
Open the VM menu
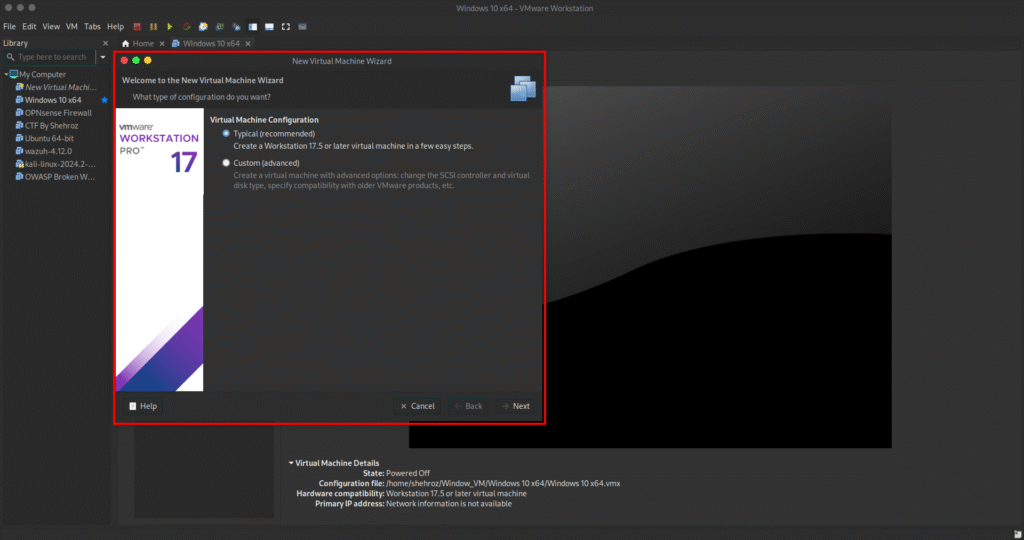click(72, 27)
